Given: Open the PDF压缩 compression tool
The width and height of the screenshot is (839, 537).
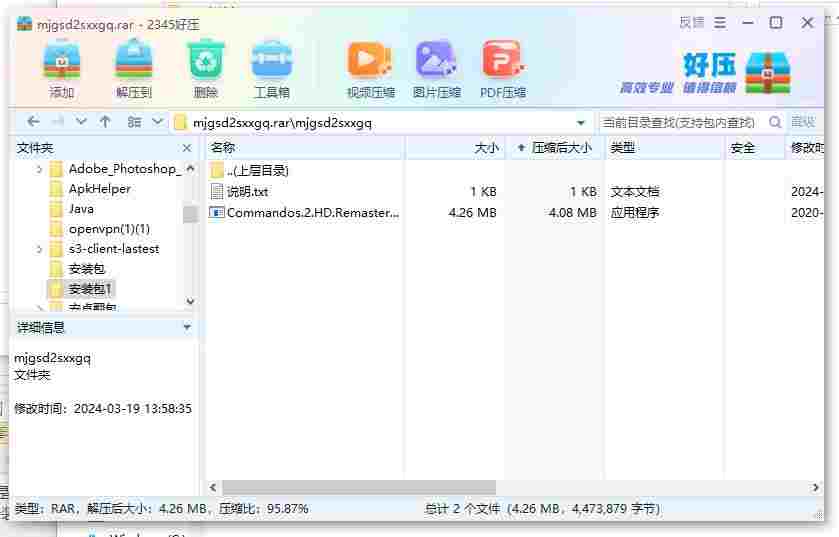Looking at the screenshot, I should coord(503,68).
